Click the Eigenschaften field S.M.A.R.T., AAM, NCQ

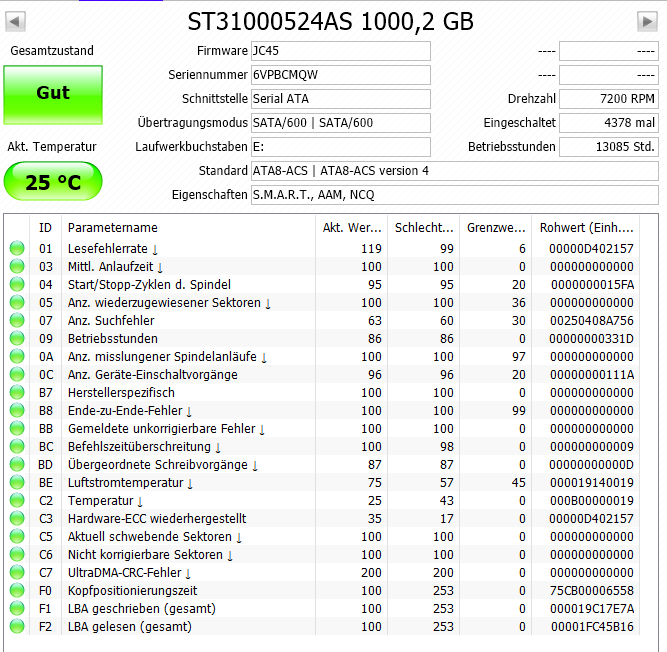click(455, 195)
